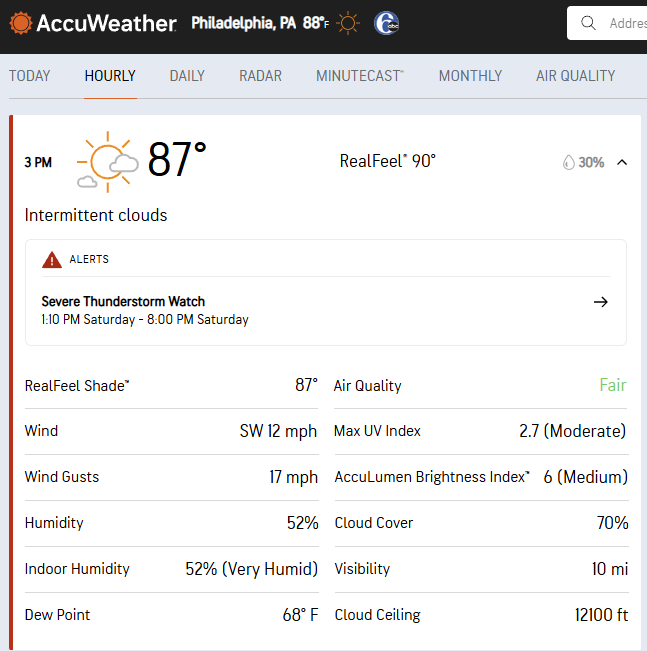Open the Air Quality tab
647x651 pixels.
pyautogui.click(x=576, y=76)
